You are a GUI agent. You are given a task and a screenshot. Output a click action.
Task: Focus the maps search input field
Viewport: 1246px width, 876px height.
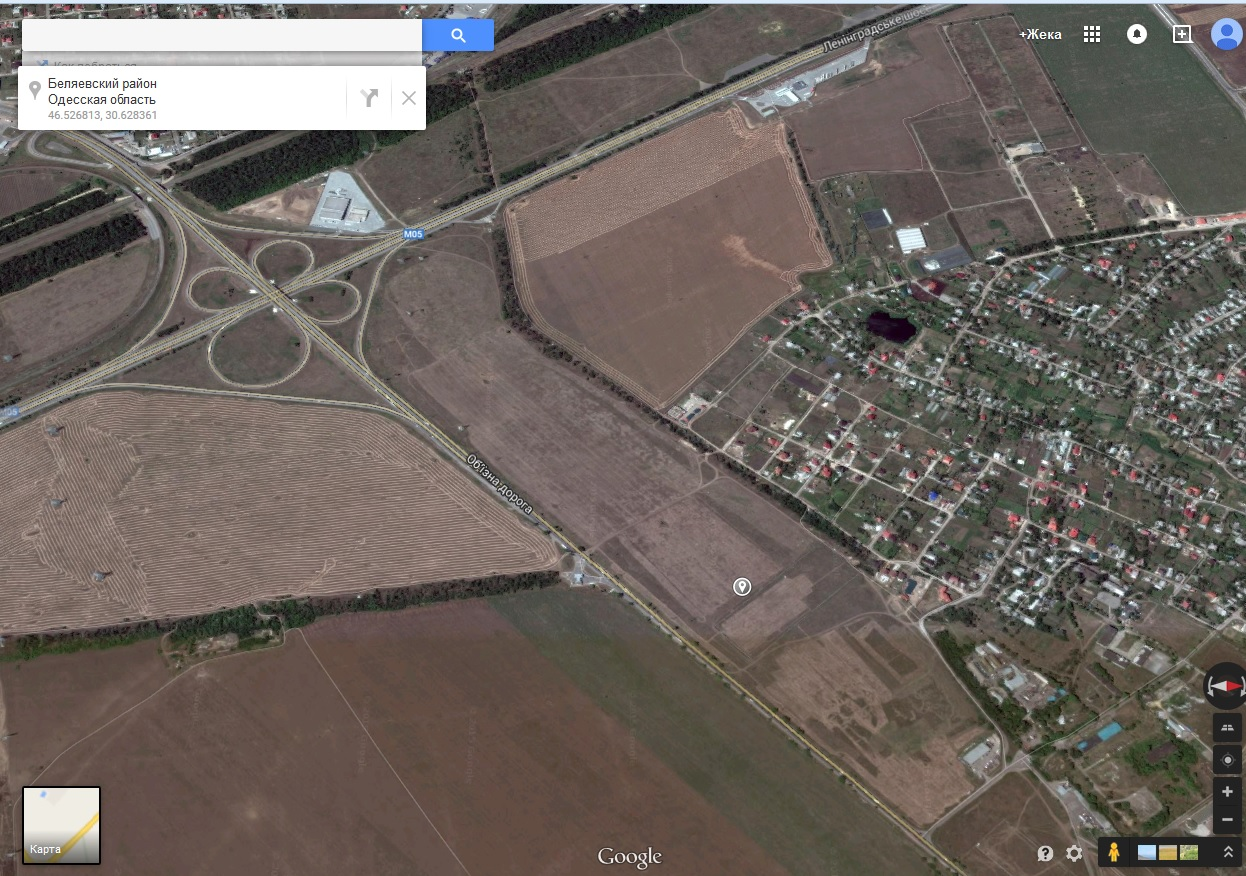click(221, 35)
